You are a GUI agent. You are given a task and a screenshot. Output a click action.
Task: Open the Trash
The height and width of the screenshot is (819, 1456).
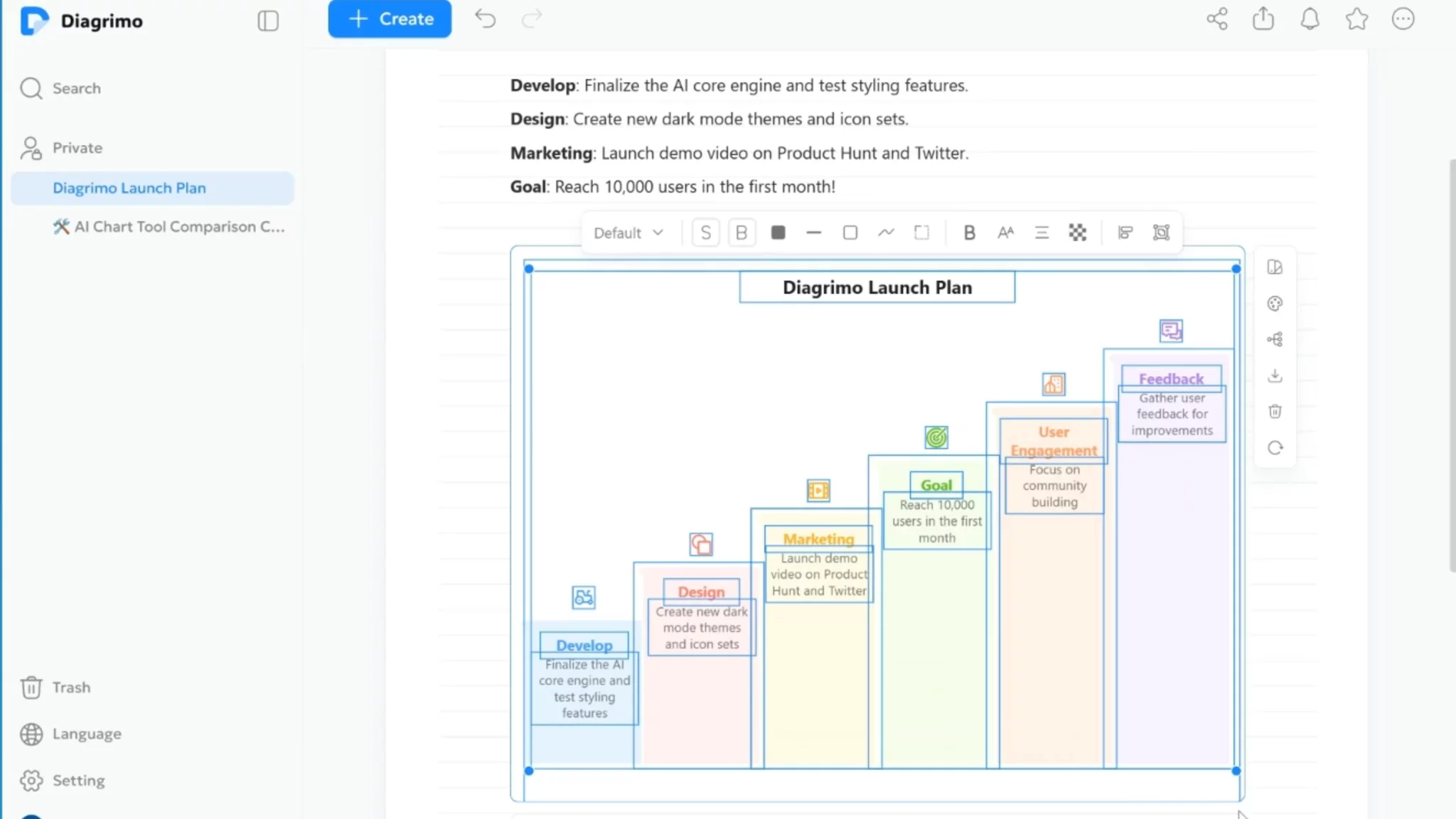pos(55,687)
